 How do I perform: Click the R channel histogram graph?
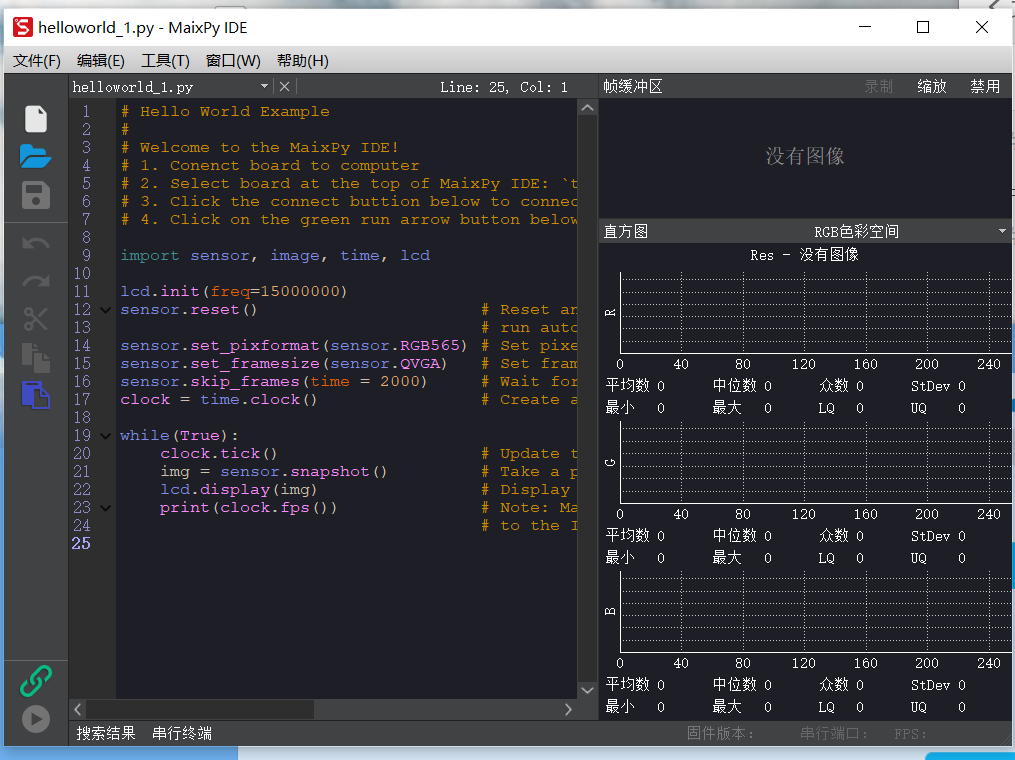(816, 313)
